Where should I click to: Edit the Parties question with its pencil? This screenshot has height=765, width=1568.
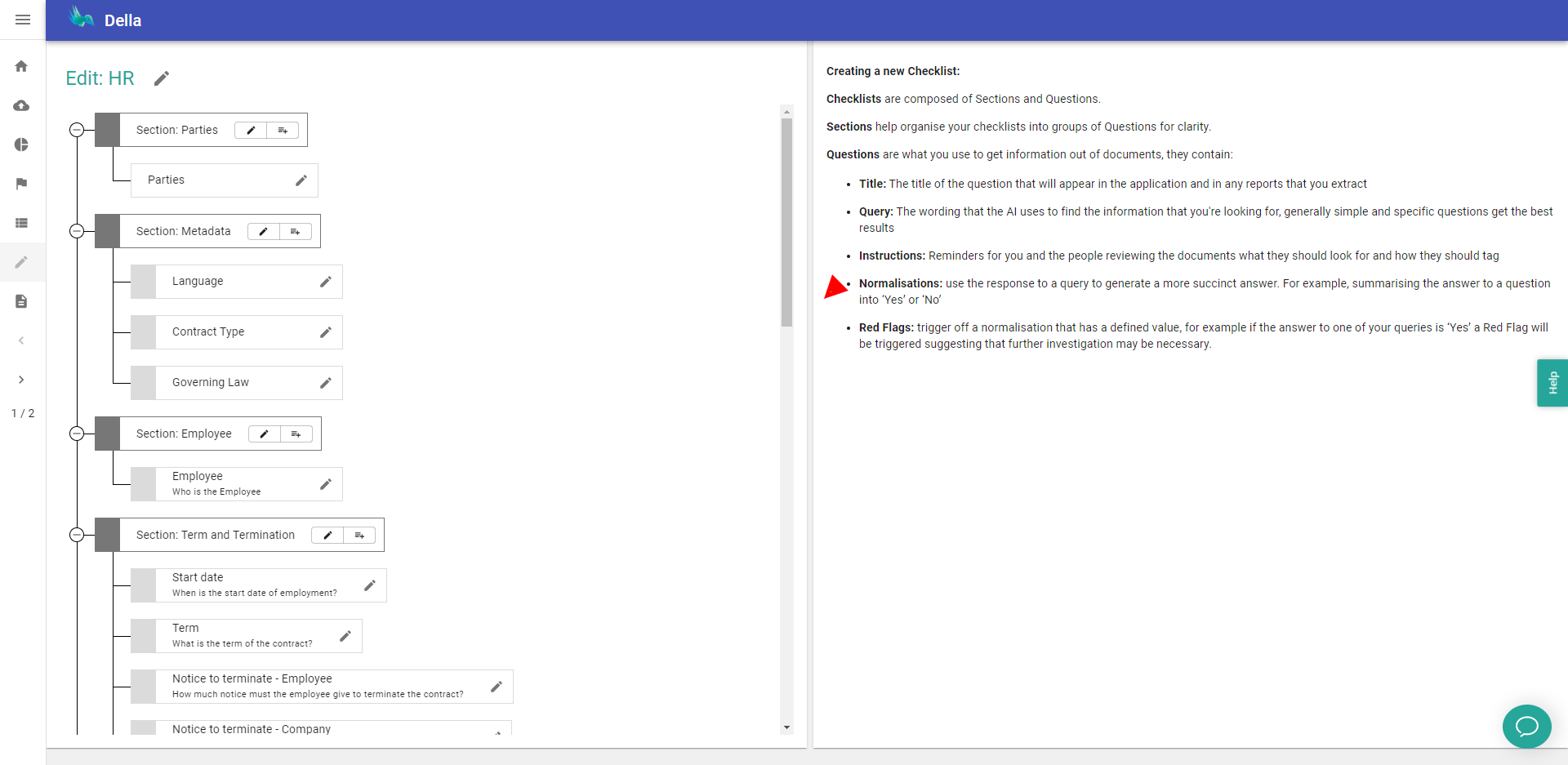(301, 180)
